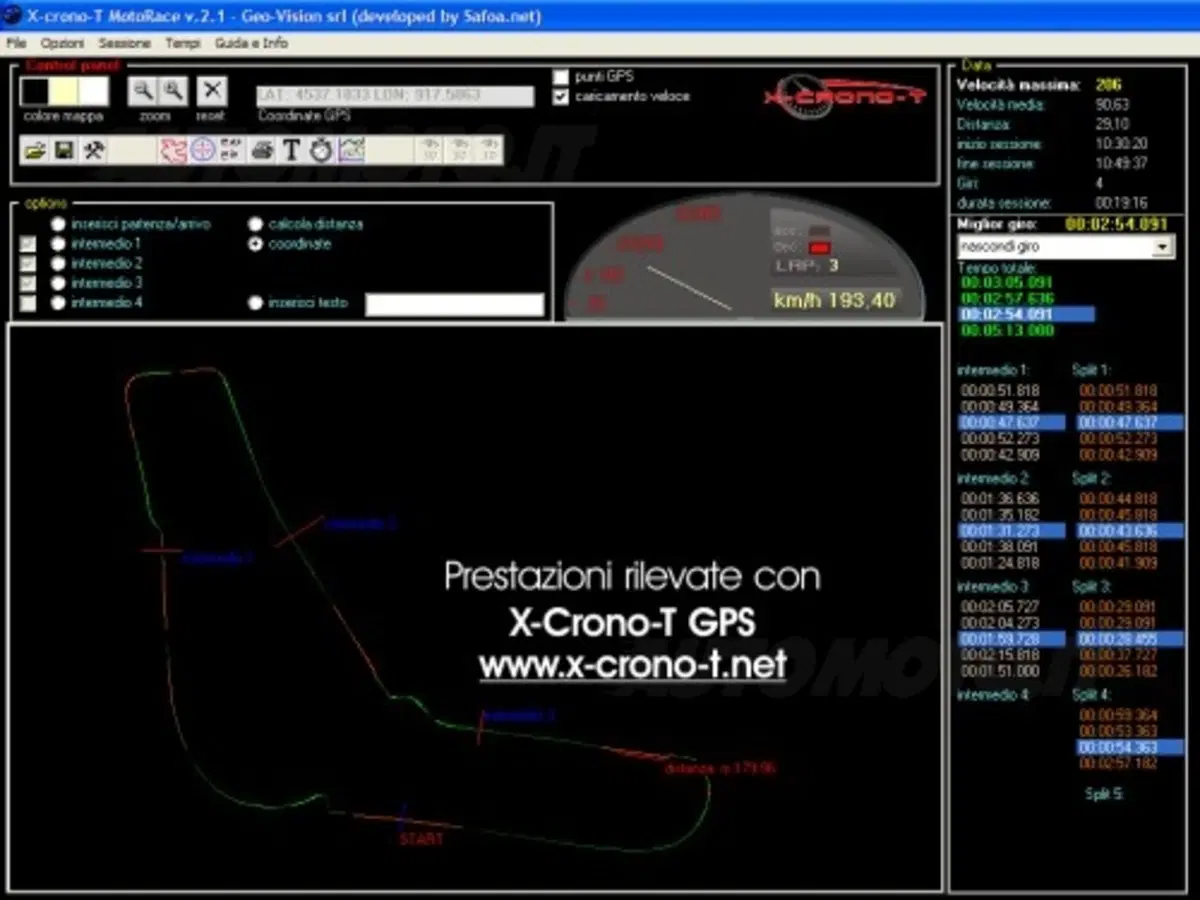Click the text field beside inserisci testo

455,305
